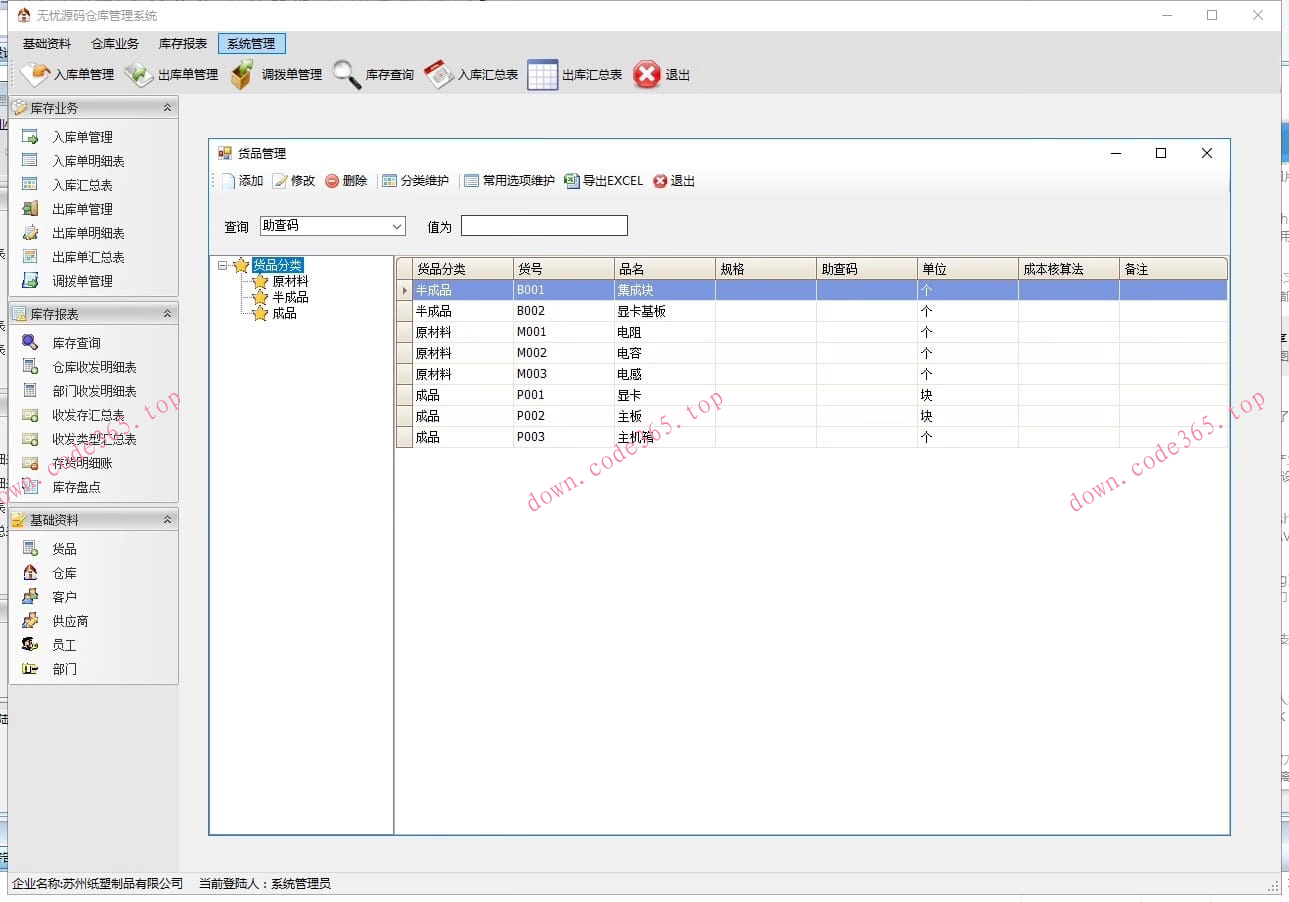Click the 删除 button in 货品管理

point(346,181)
